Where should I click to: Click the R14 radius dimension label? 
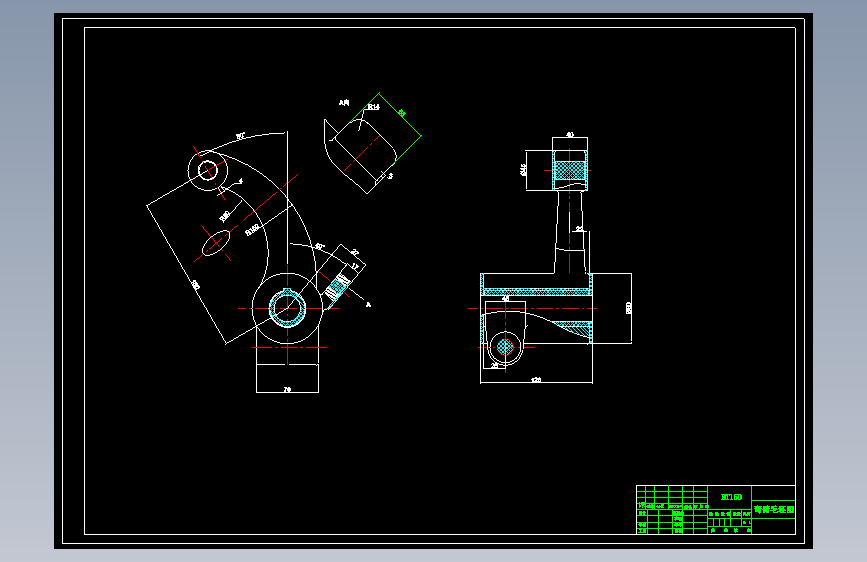(374, 107)
